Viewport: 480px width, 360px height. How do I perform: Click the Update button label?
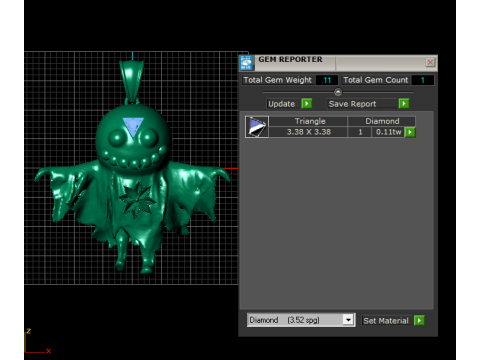tap(282, 104)
